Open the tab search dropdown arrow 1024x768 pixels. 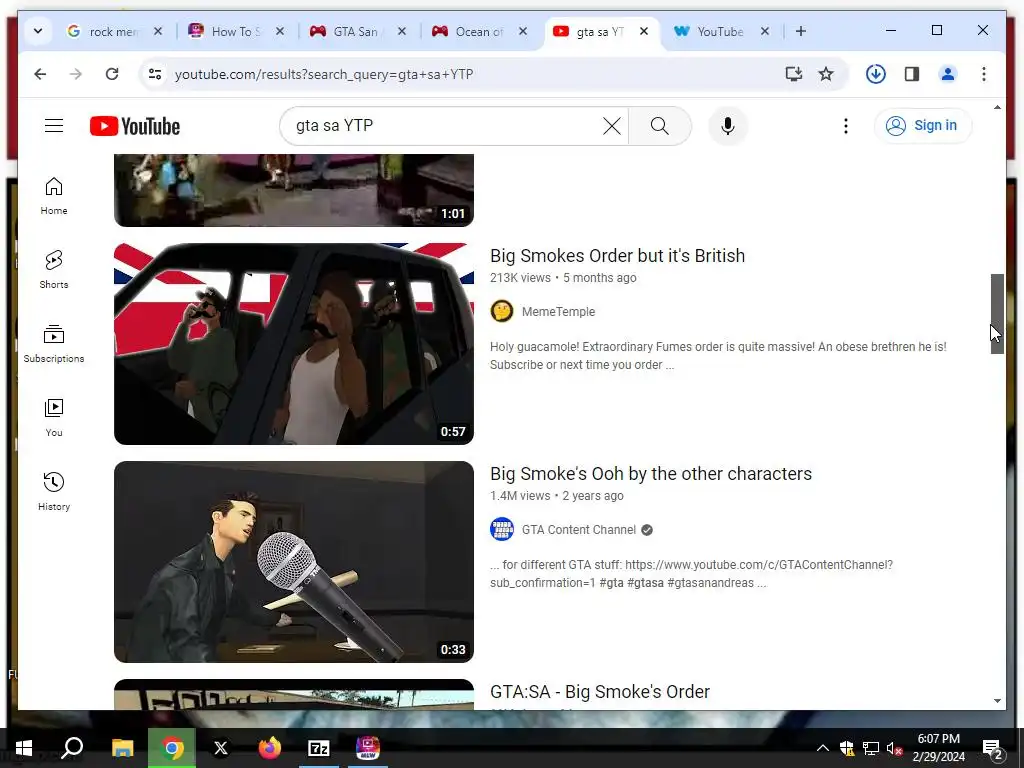coord(38,31)
